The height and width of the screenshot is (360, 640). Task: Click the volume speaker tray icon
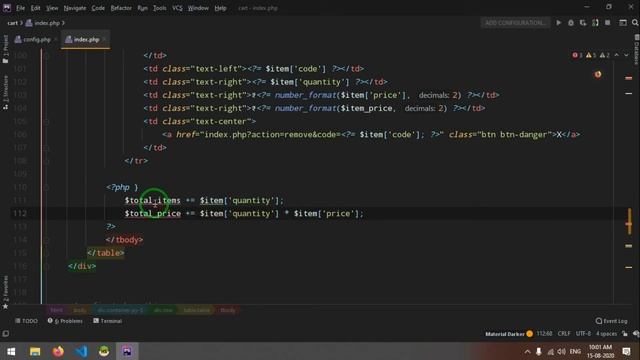point(562,351)
